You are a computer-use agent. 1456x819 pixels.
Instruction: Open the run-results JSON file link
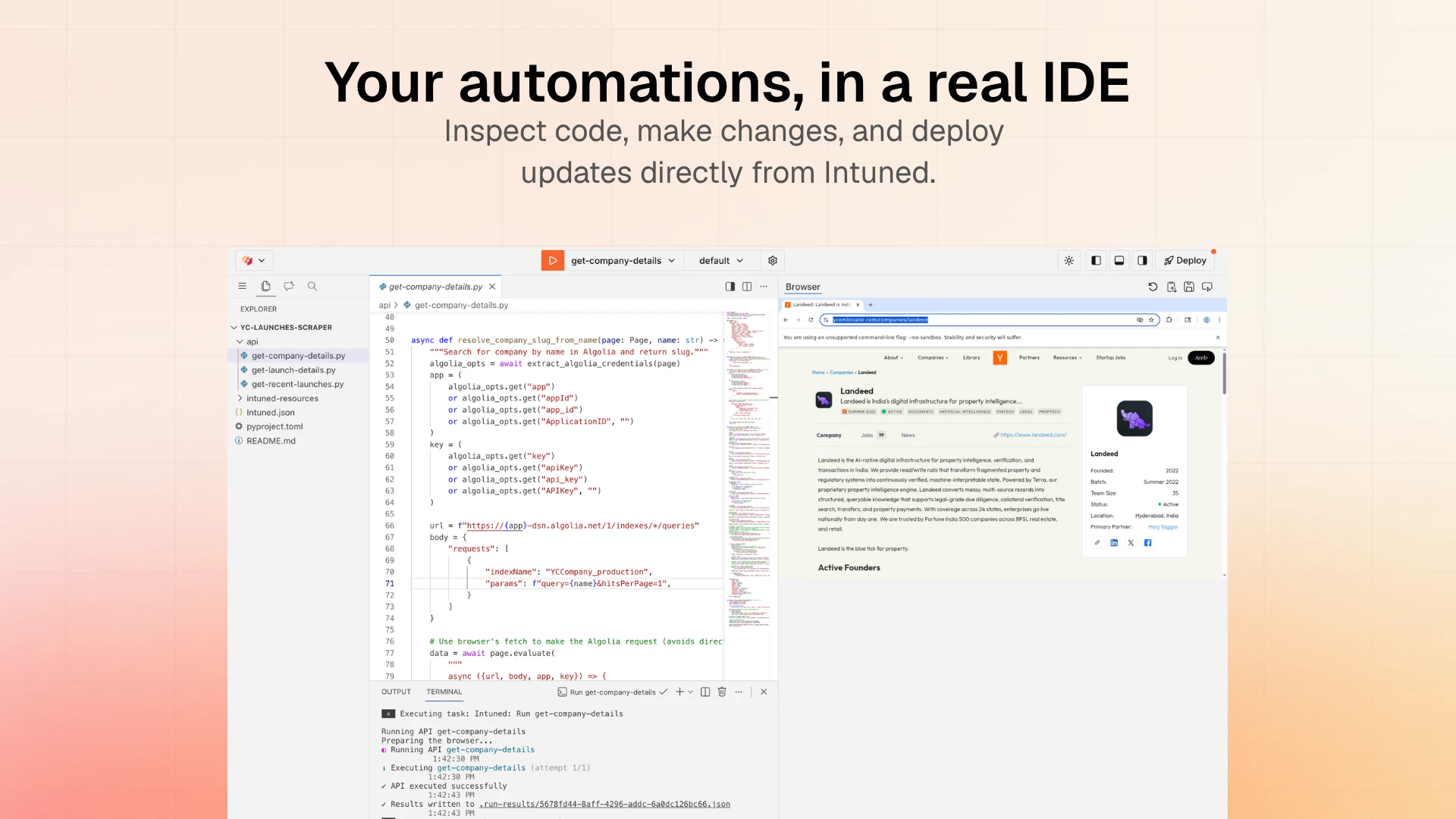pos(604,804)
